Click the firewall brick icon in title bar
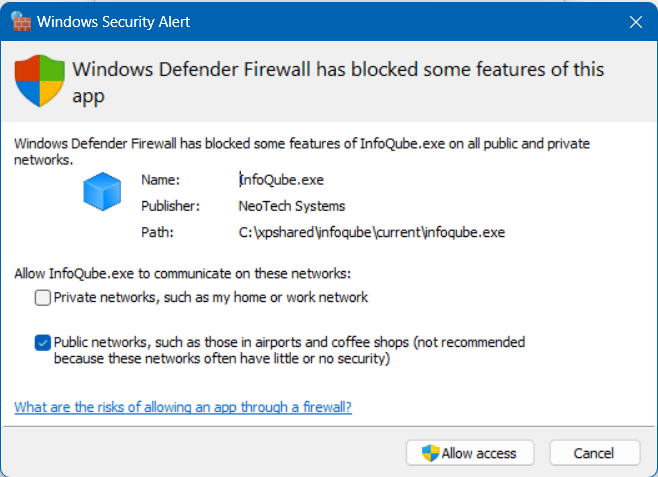Viewport: 658px width, 477px height. 21,21
